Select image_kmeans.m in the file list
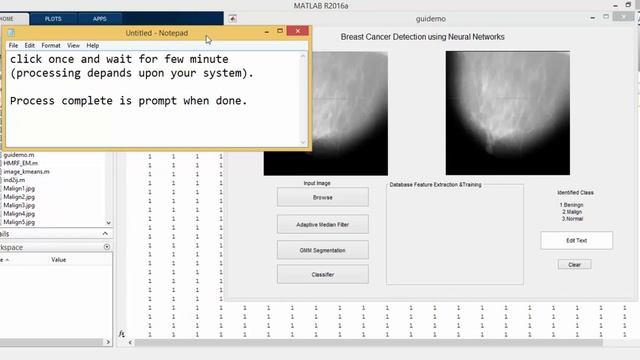 tap(26, 171)
